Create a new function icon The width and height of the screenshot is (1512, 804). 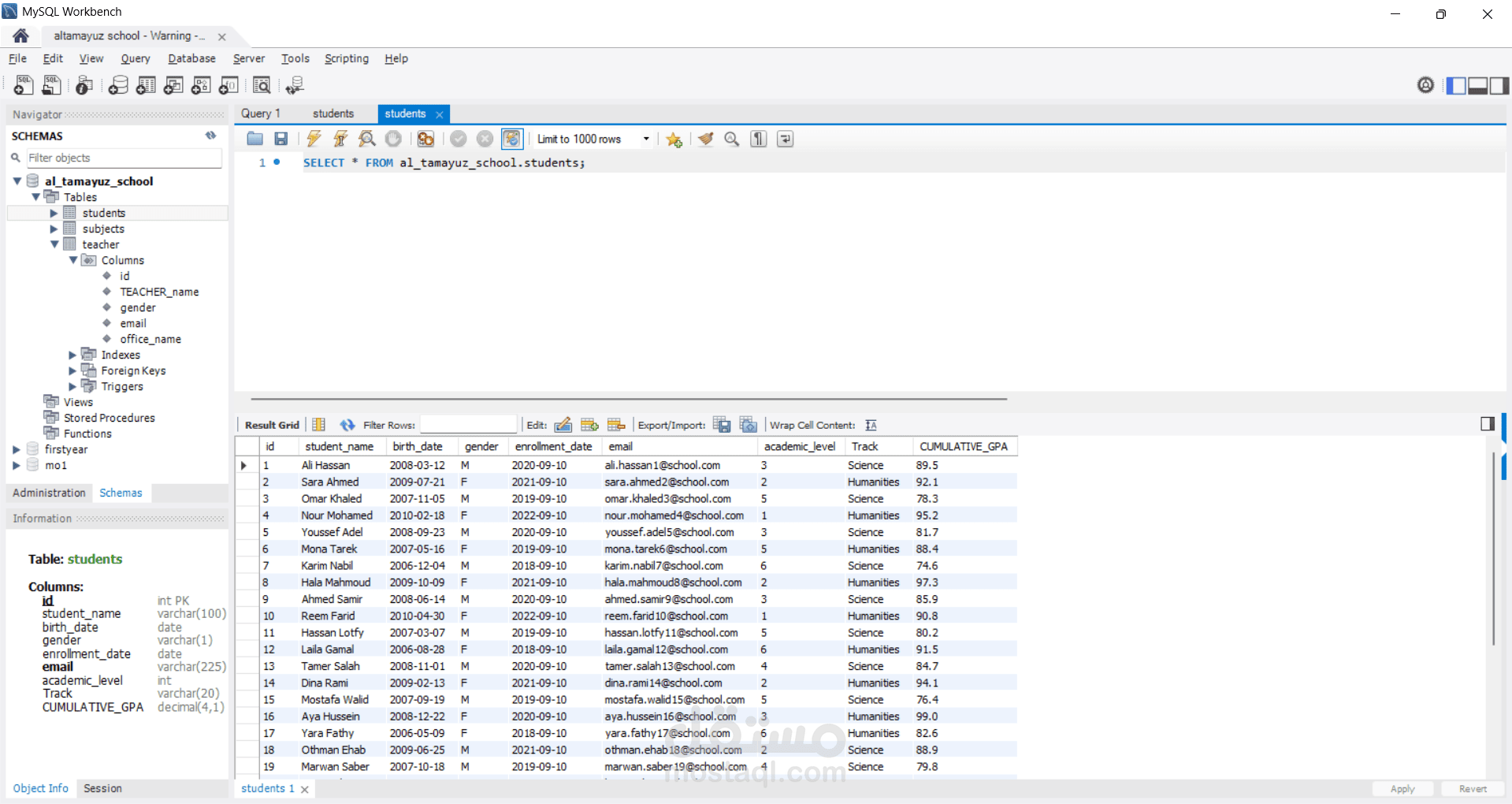228,85
